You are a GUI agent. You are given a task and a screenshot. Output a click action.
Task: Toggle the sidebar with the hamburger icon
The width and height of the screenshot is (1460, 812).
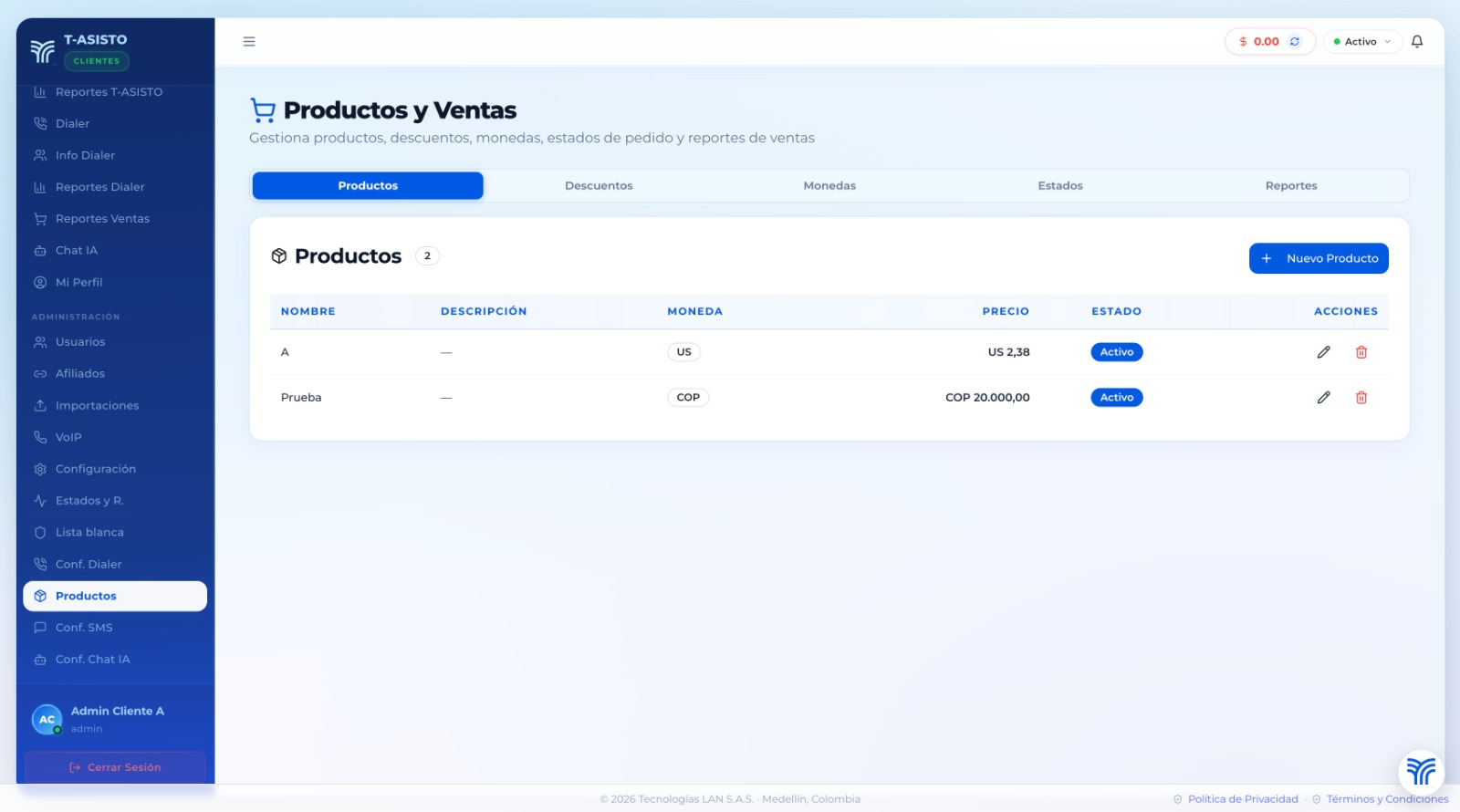point(249,42)
